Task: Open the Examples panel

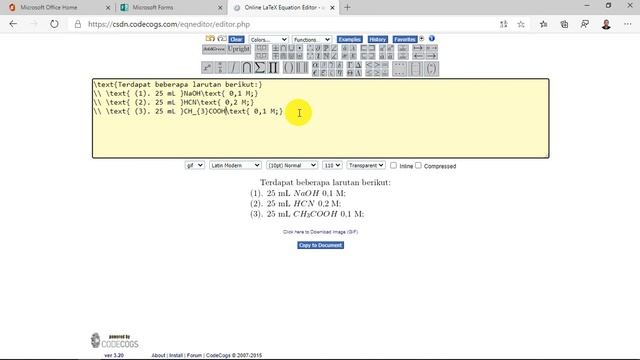Action: click(350, 39)
